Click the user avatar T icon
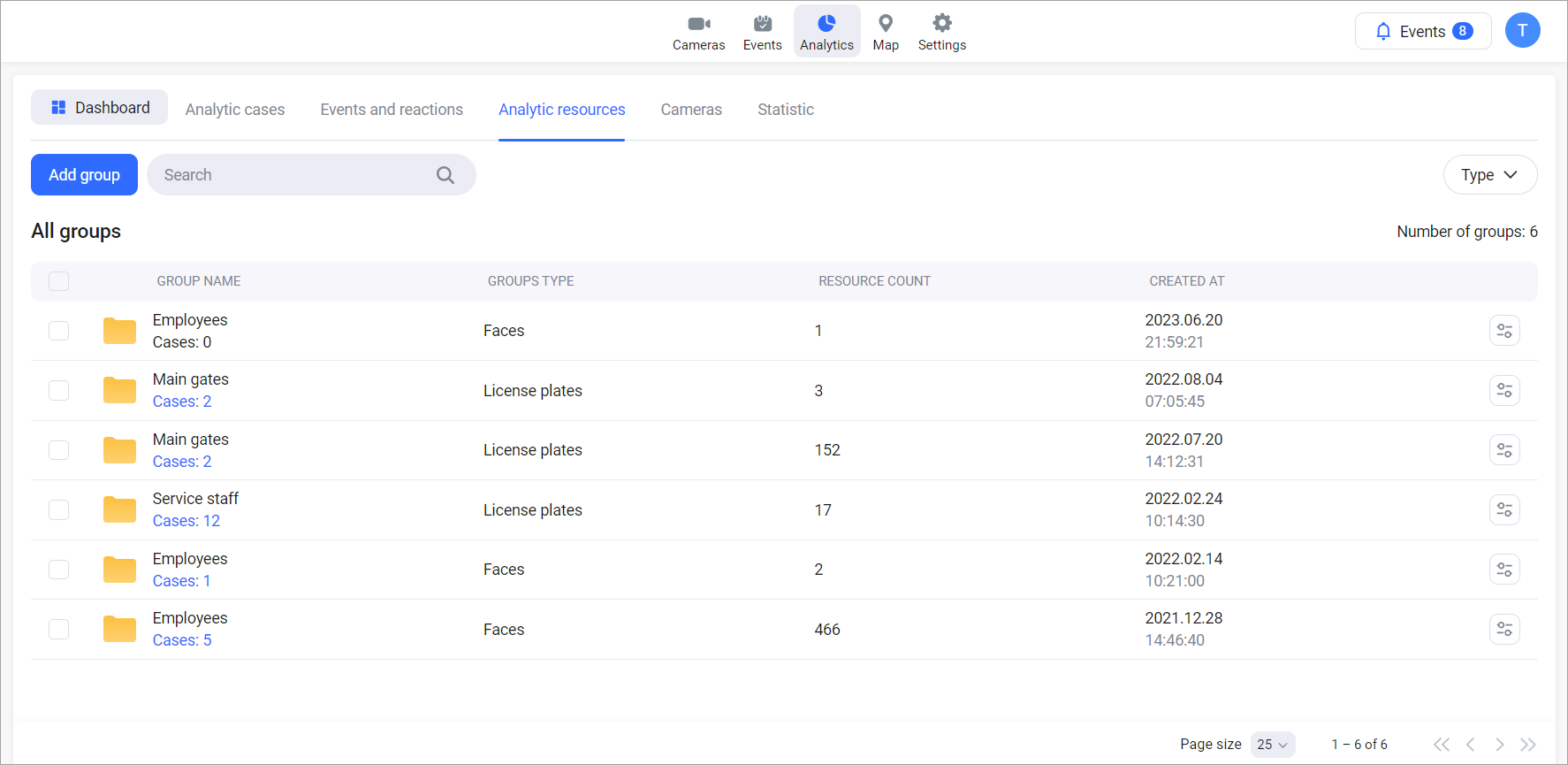Image resolution: width=1568 pixels, height=765 pixels. pyautogui.click(x=1522, y=31)
